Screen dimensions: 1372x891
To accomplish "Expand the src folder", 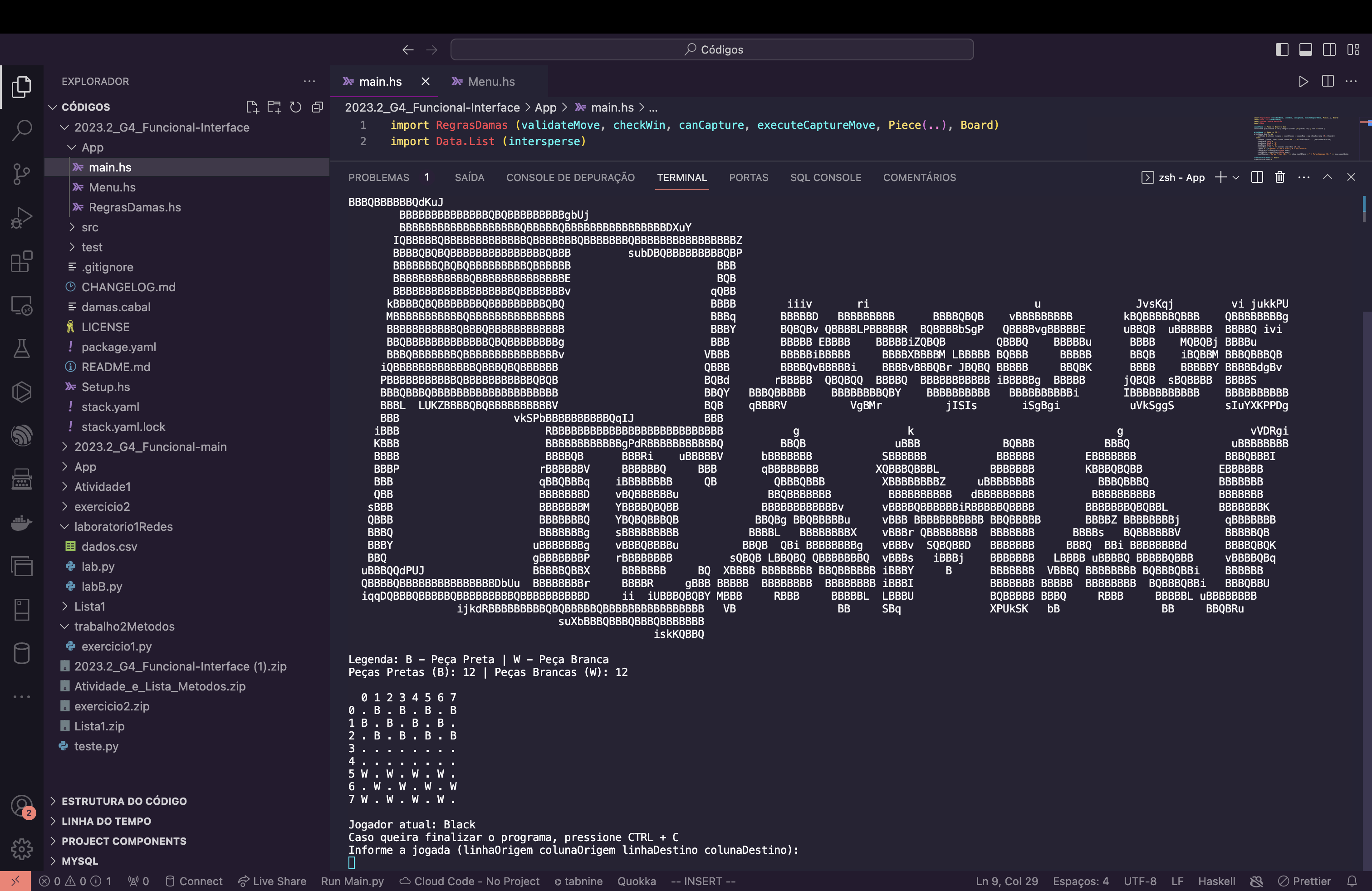I will coord(89,227).
